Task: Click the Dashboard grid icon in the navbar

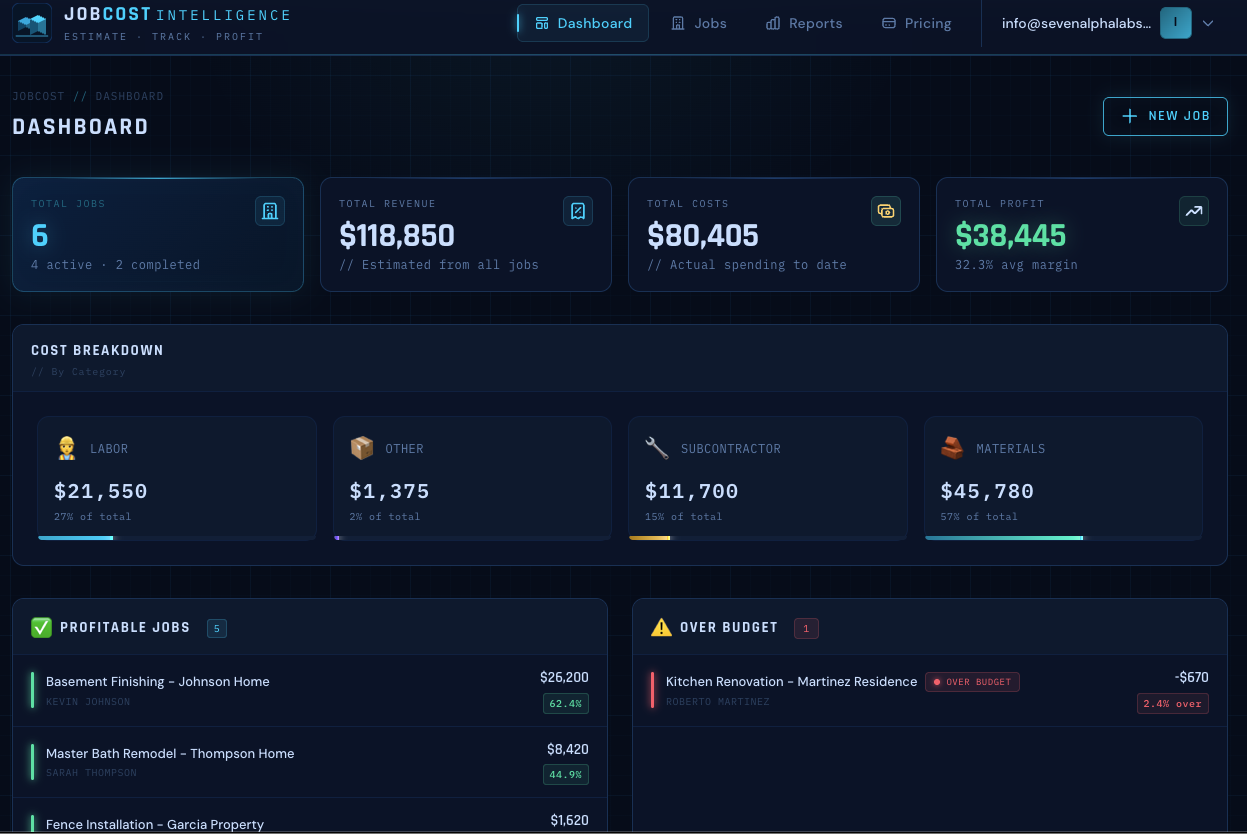Action: pos(540,22)
